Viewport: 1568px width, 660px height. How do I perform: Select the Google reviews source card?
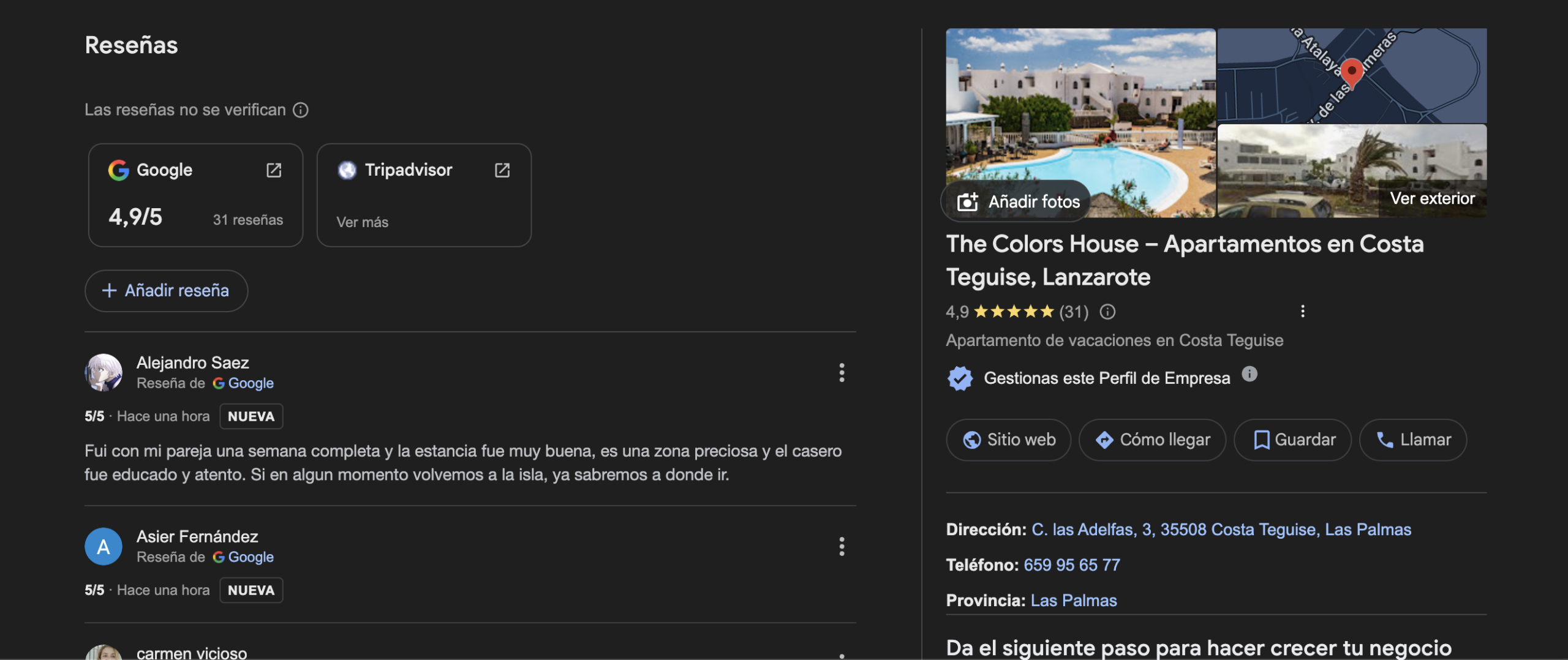(195, 195)
